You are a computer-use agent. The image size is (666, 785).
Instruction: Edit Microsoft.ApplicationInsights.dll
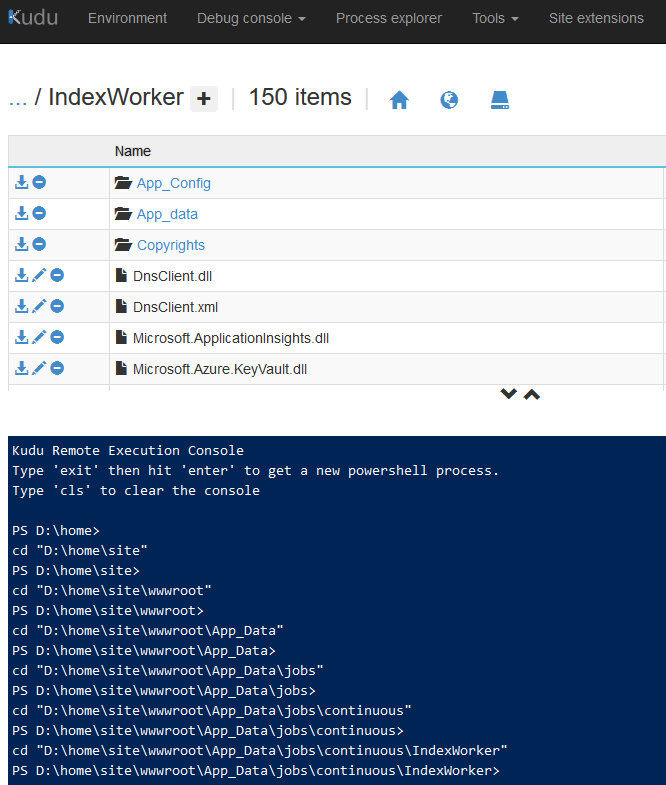point(39,337)
